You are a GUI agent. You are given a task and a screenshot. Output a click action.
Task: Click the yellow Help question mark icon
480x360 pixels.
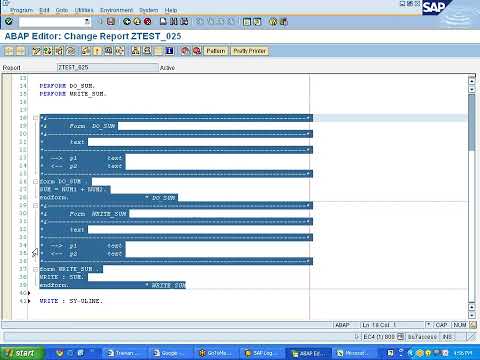click(273, 22)
